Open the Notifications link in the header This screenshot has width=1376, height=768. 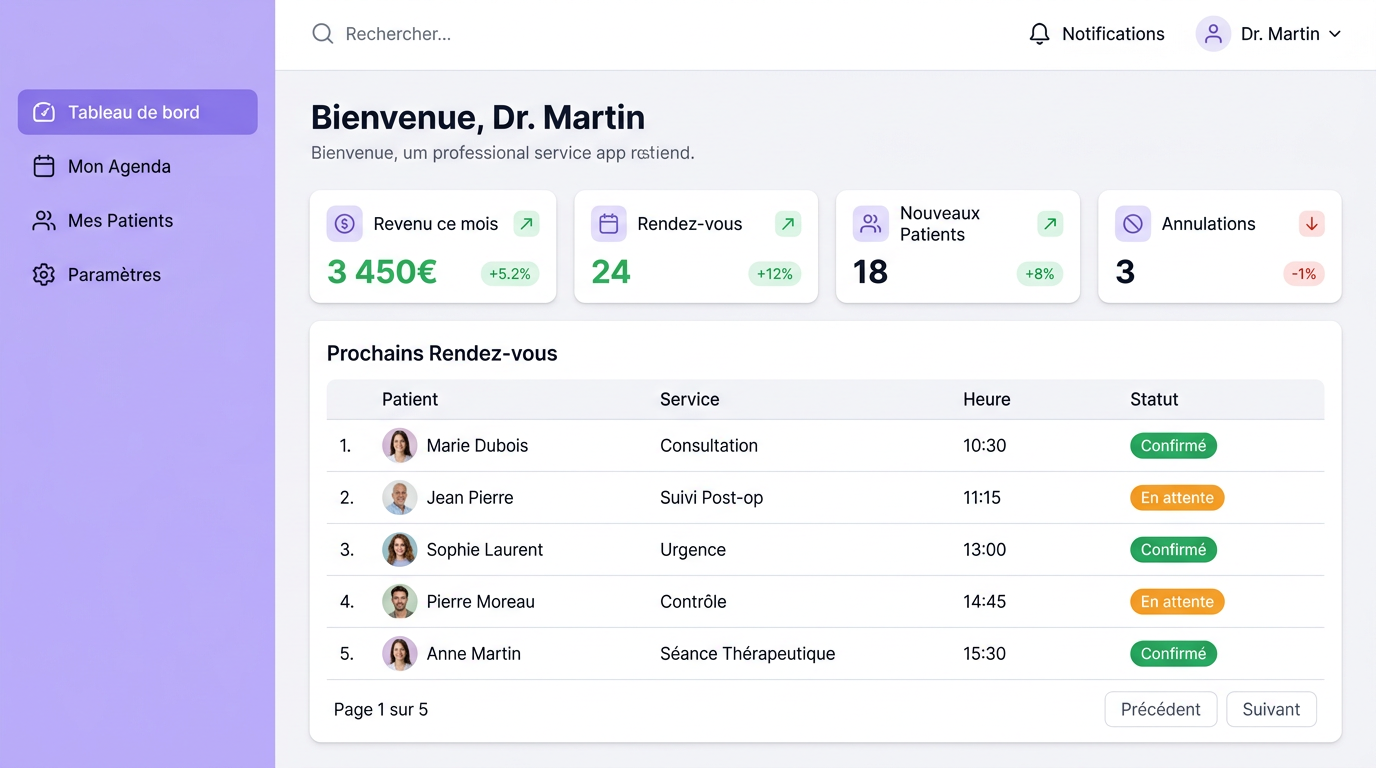(1097, 34)
